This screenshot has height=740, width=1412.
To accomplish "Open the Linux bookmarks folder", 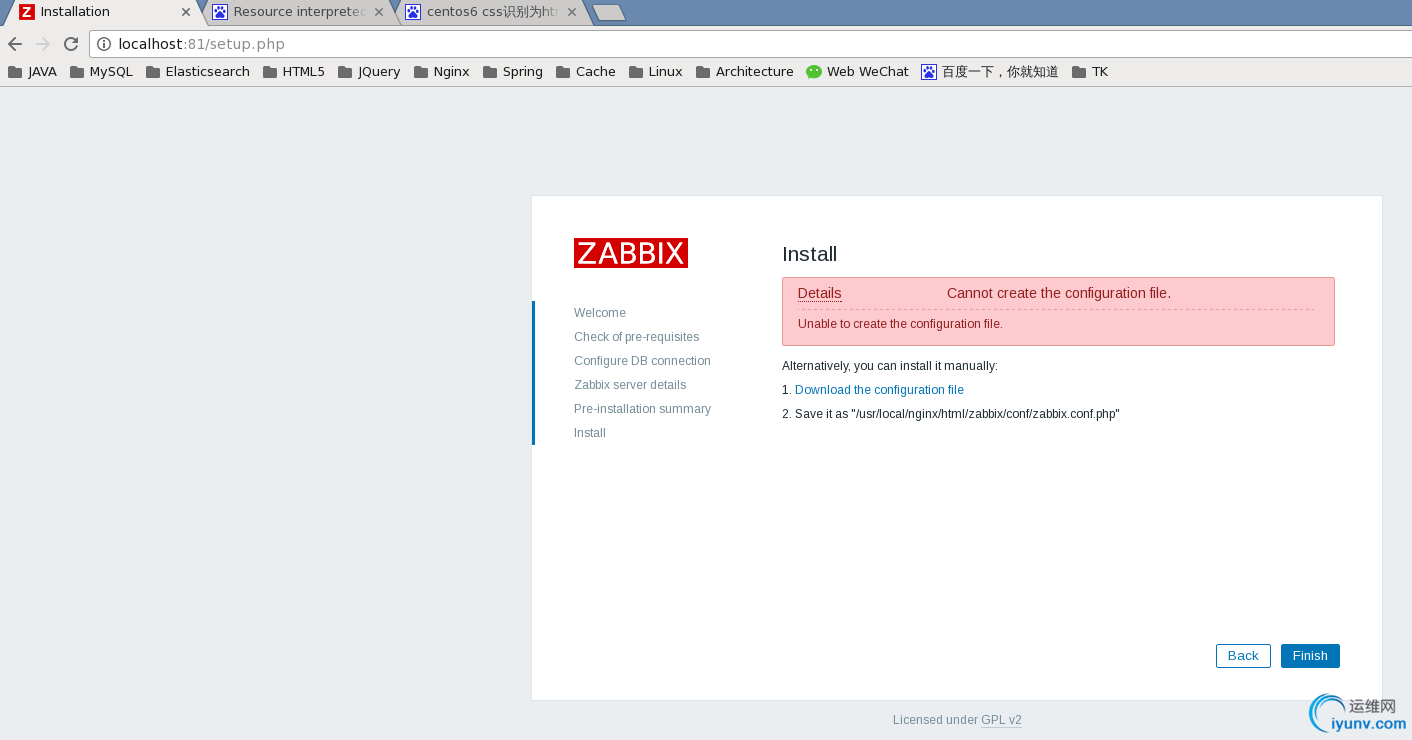I will click(656, 72).
